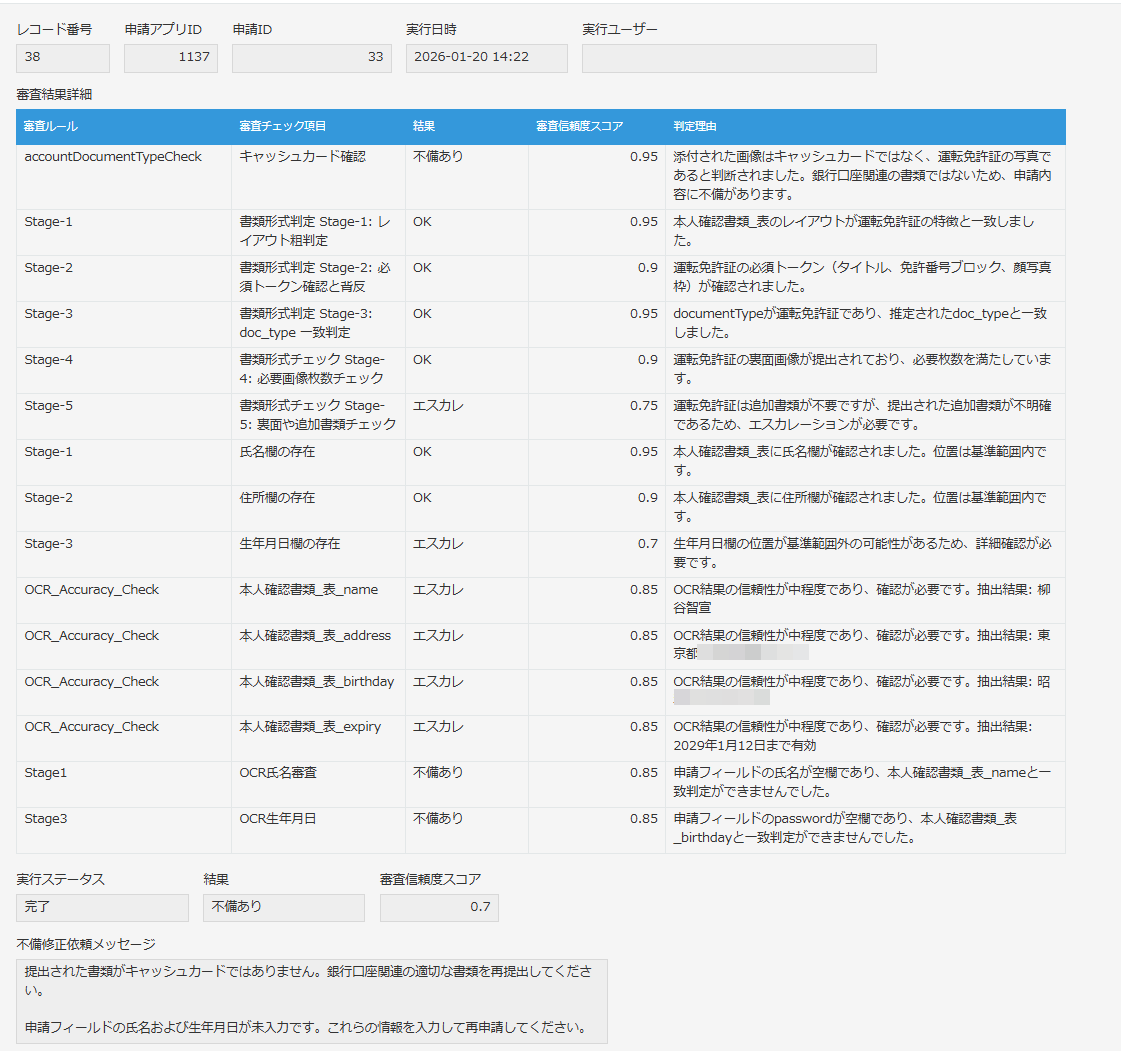Click the 審査ルール column header

tap(124, 127)
